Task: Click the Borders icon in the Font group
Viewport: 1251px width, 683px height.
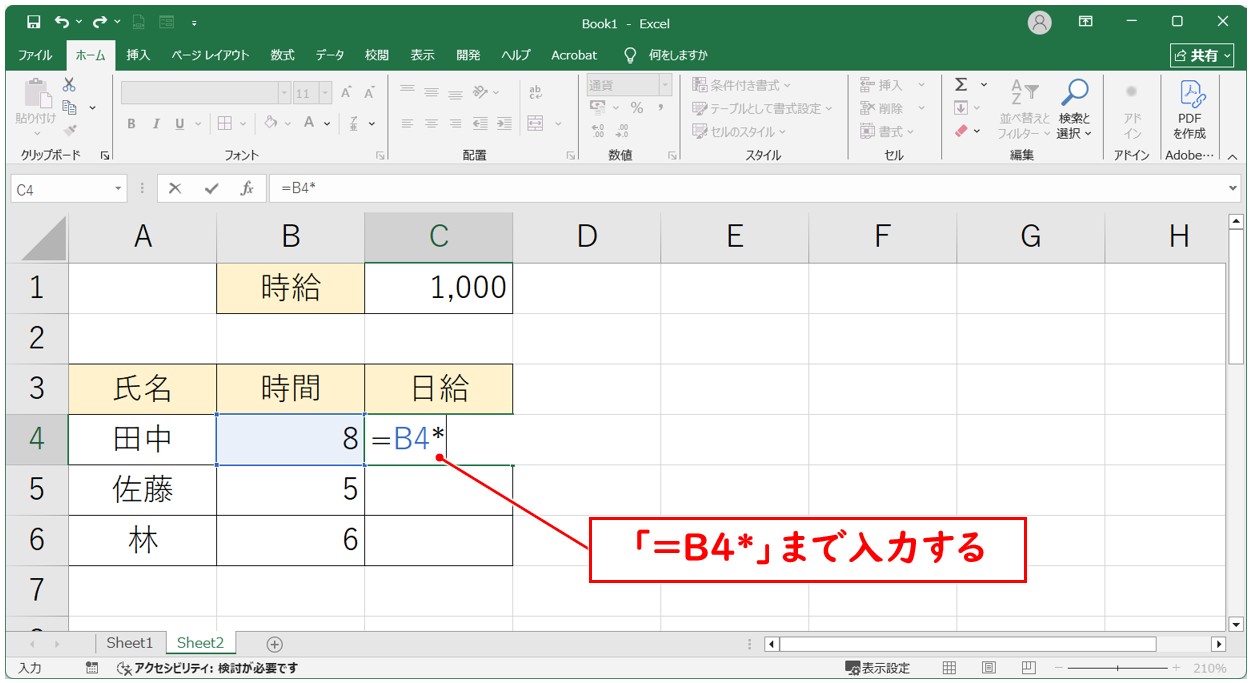Action: click(225, 124)
